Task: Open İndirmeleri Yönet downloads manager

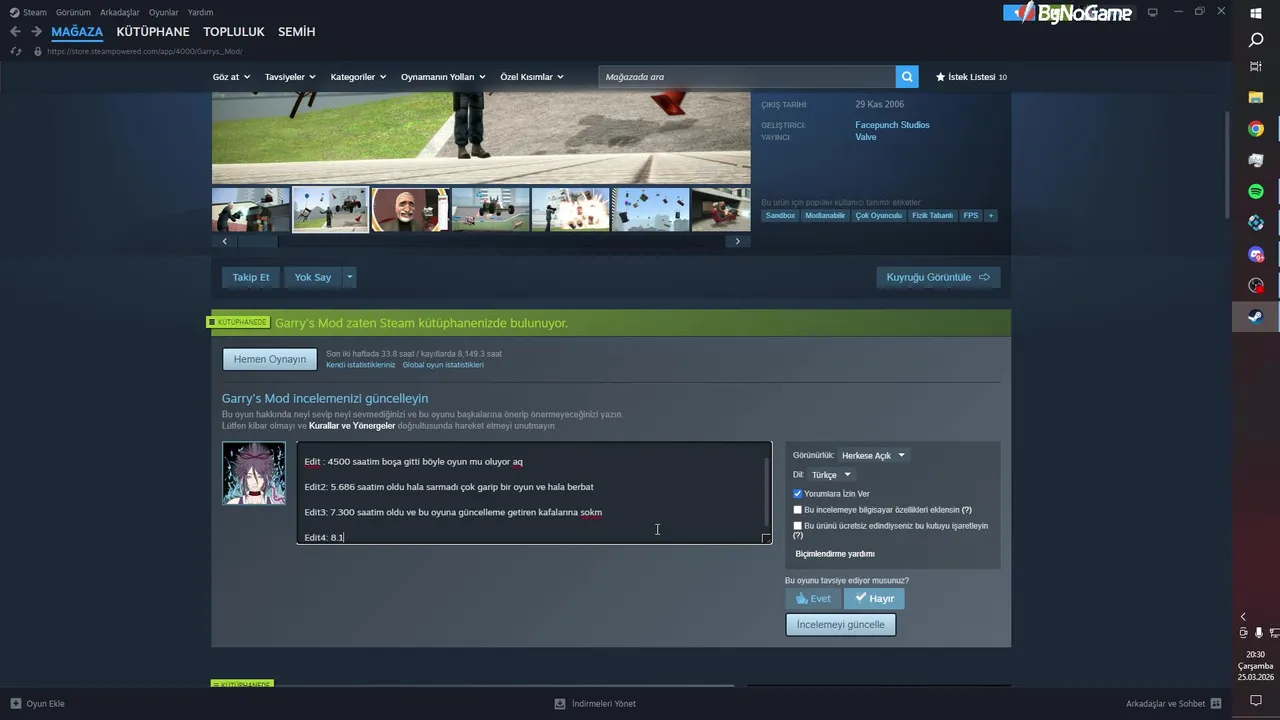Action: click(595, 703)
